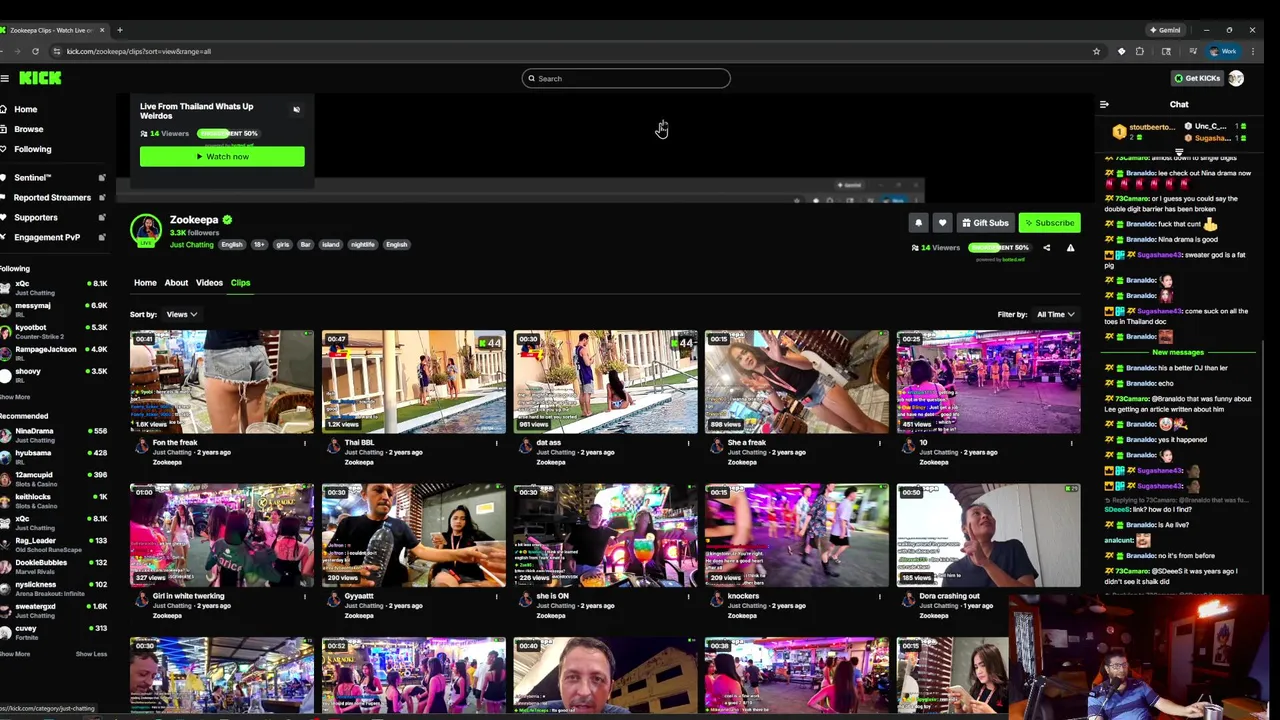1280x720 pixels.
Task: Open the Just Chatting category link
Action: point(191,245)
